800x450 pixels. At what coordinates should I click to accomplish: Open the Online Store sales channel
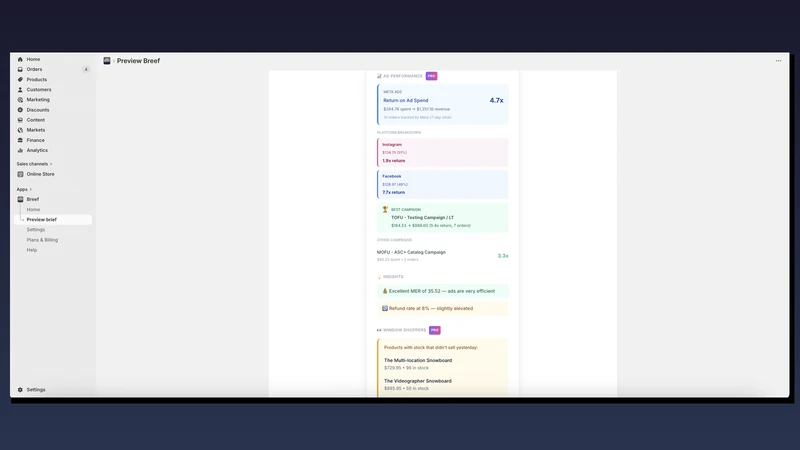[x=40, y=174]
